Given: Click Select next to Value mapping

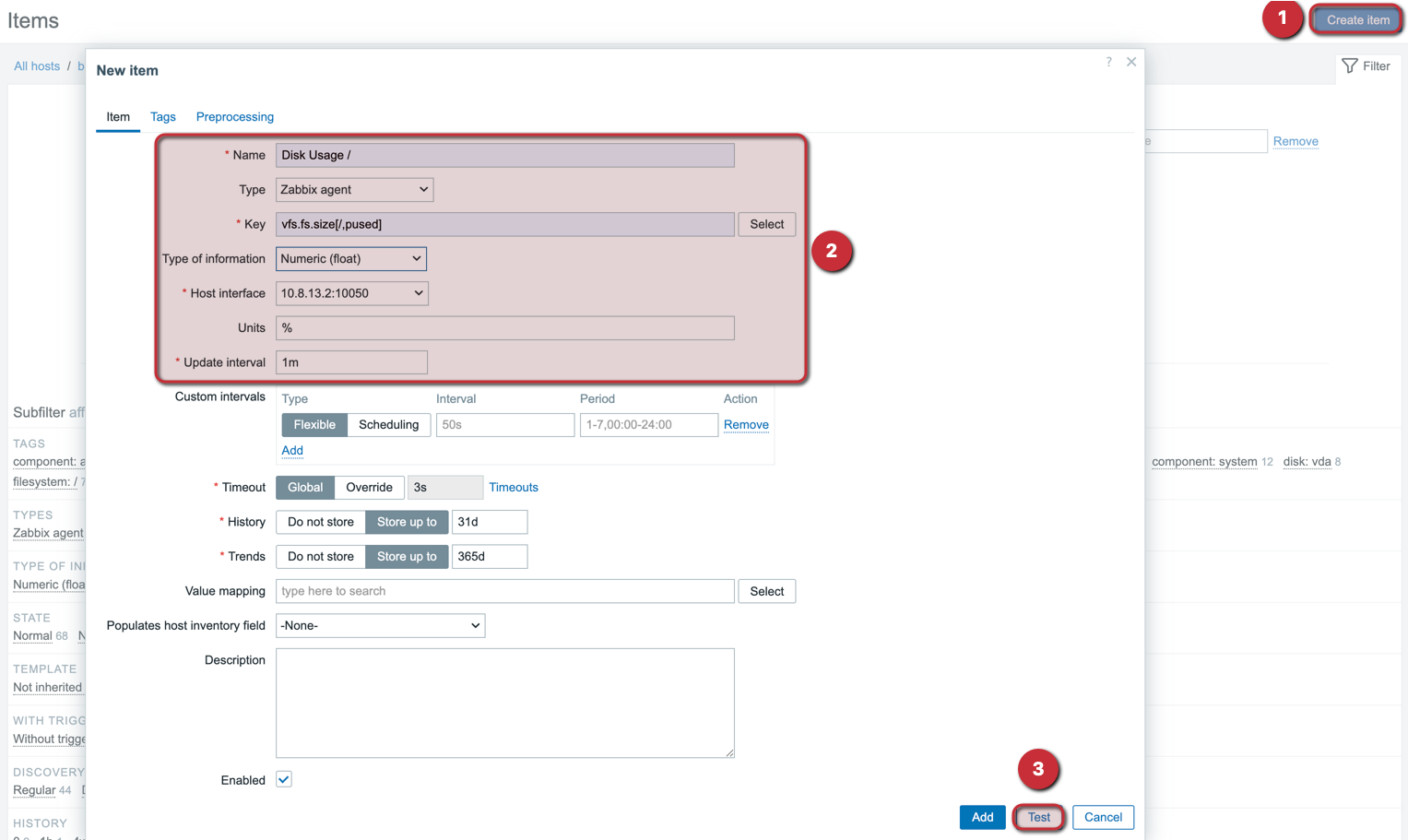Looking at the screenshot, I should 766,591.
